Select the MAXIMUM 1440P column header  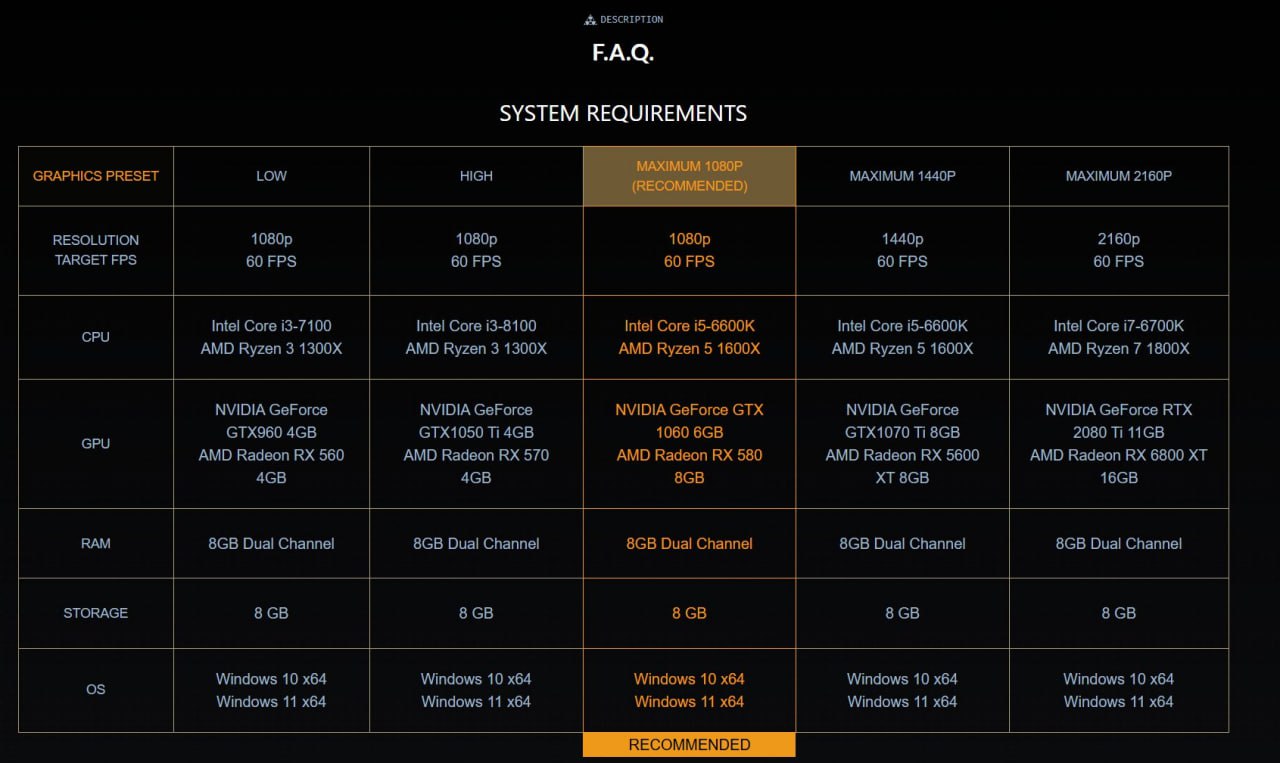(x=902, y=176)
